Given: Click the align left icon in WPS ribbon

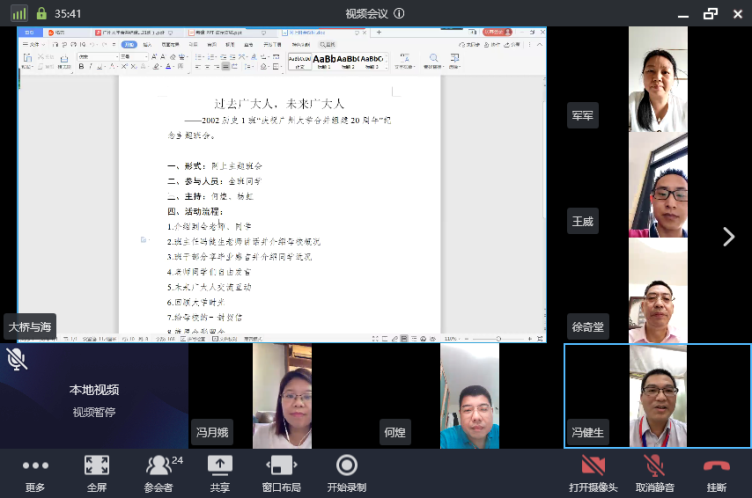Looking at the screenshot, I should (x=198, y=67).
